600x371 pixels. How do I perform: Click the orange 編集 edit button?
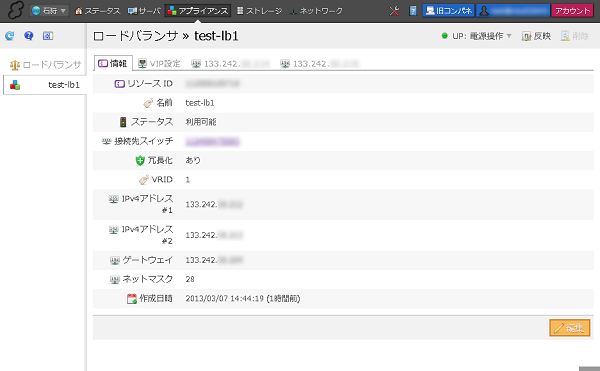[569, 328]
